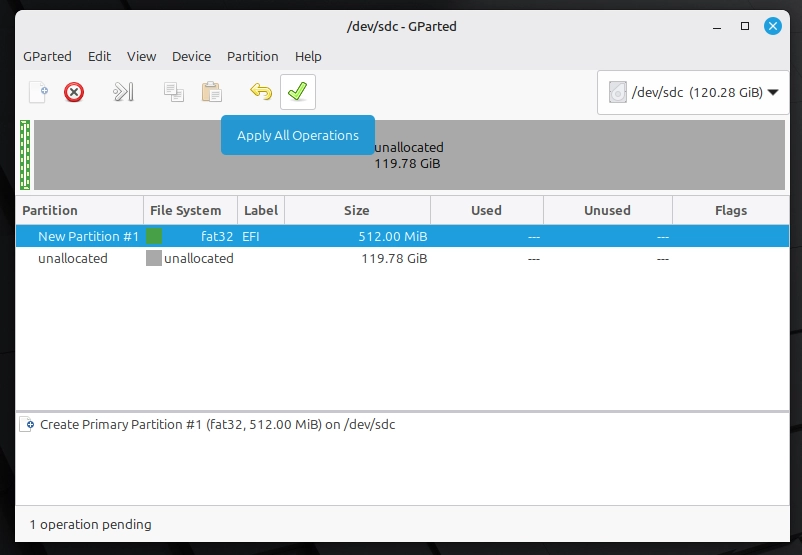802x555 pixels.
Task: Open the /dev/sdc device selector dropdown
Action: [x=693, y=93]
